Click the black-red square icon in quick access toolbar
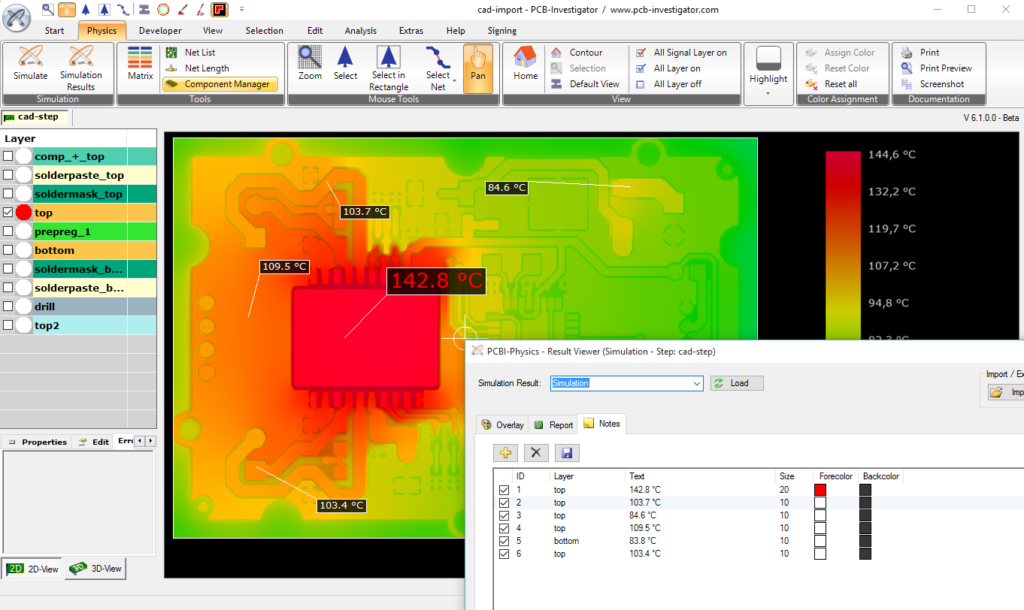 coord(219,9)
